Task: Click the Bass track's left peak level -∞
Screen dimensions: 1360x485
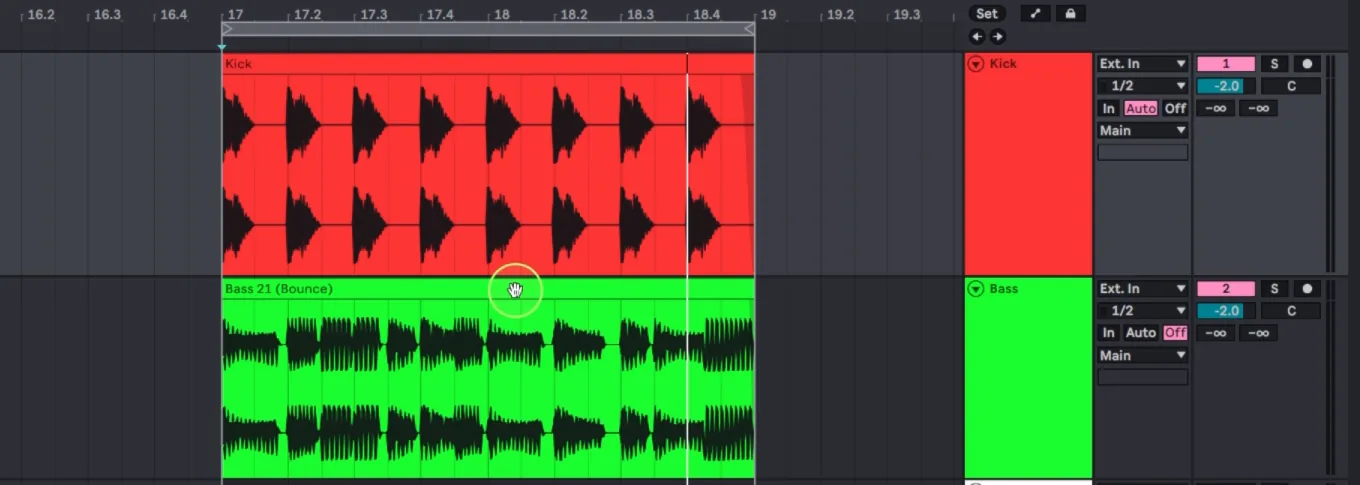Action: [1216, 333]
